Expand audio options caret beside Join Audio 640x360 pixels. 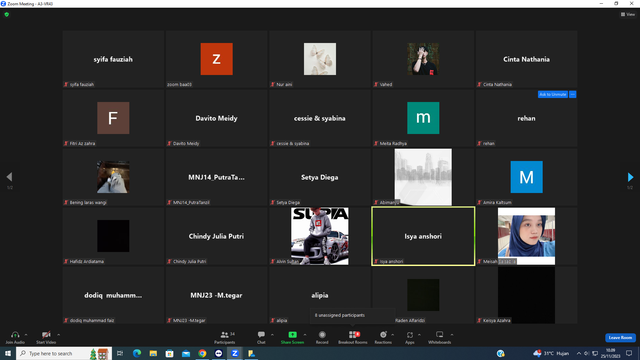pyautogui.click(x=26, y=335)
